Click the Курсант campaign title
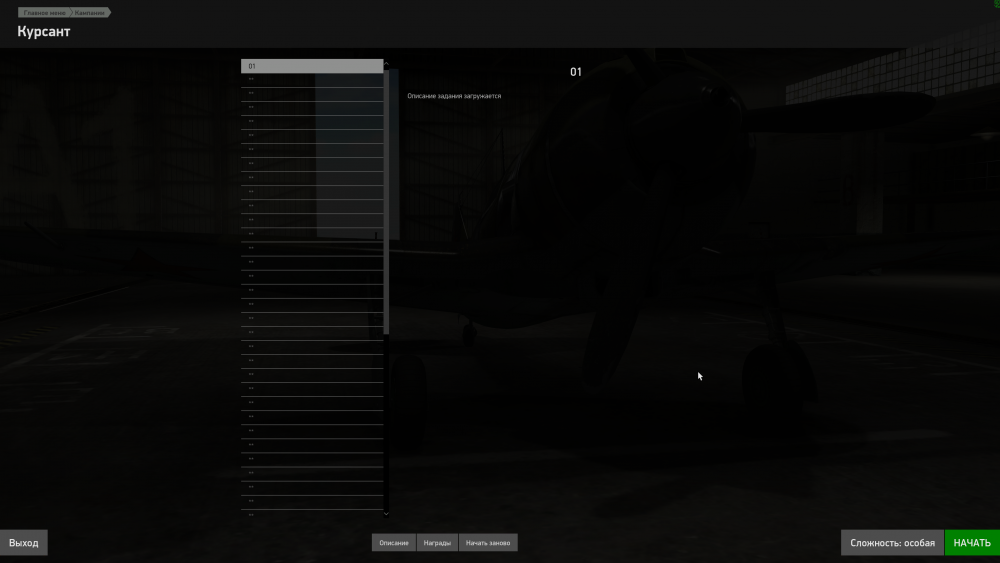Image resolution: width=1000 pixels, height=563 pixels. (x=43, y=31)
